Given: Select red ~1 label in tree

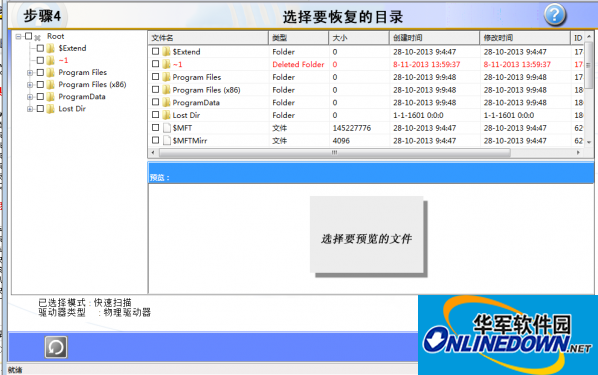Looking at the screenshot, I should [63, 60].
